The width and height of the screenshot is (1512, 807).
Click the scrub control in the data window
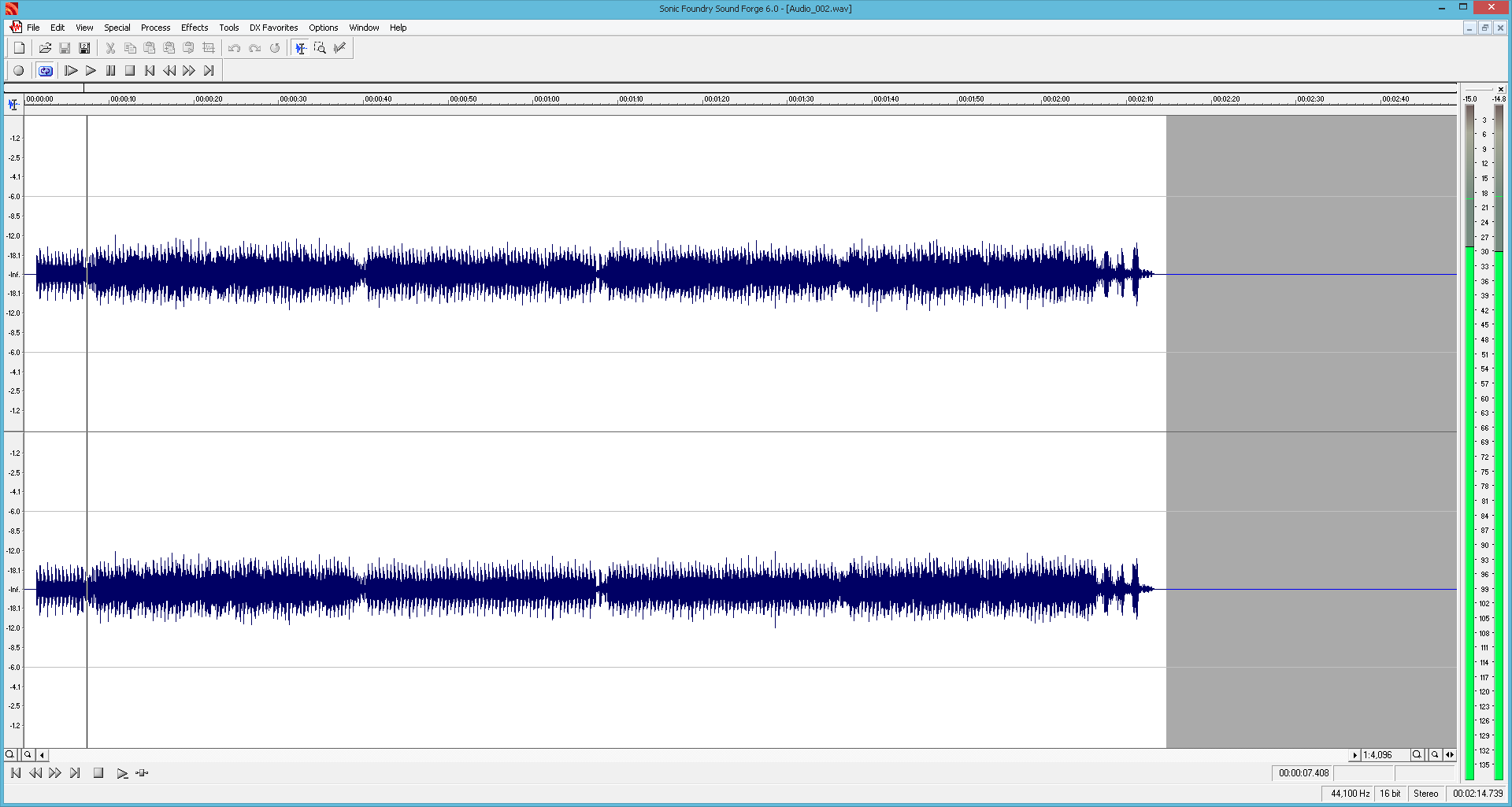tap(142, 773)
